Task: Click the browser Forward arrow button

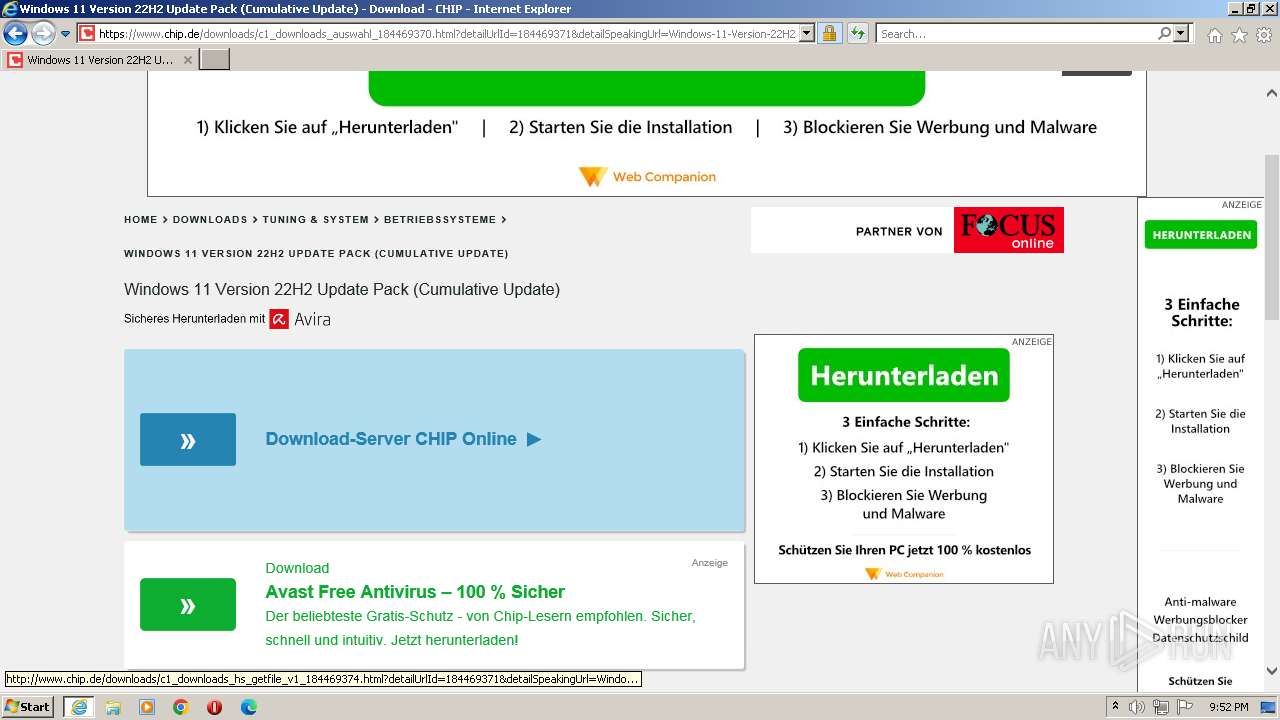Action: [x=43, y=34]
